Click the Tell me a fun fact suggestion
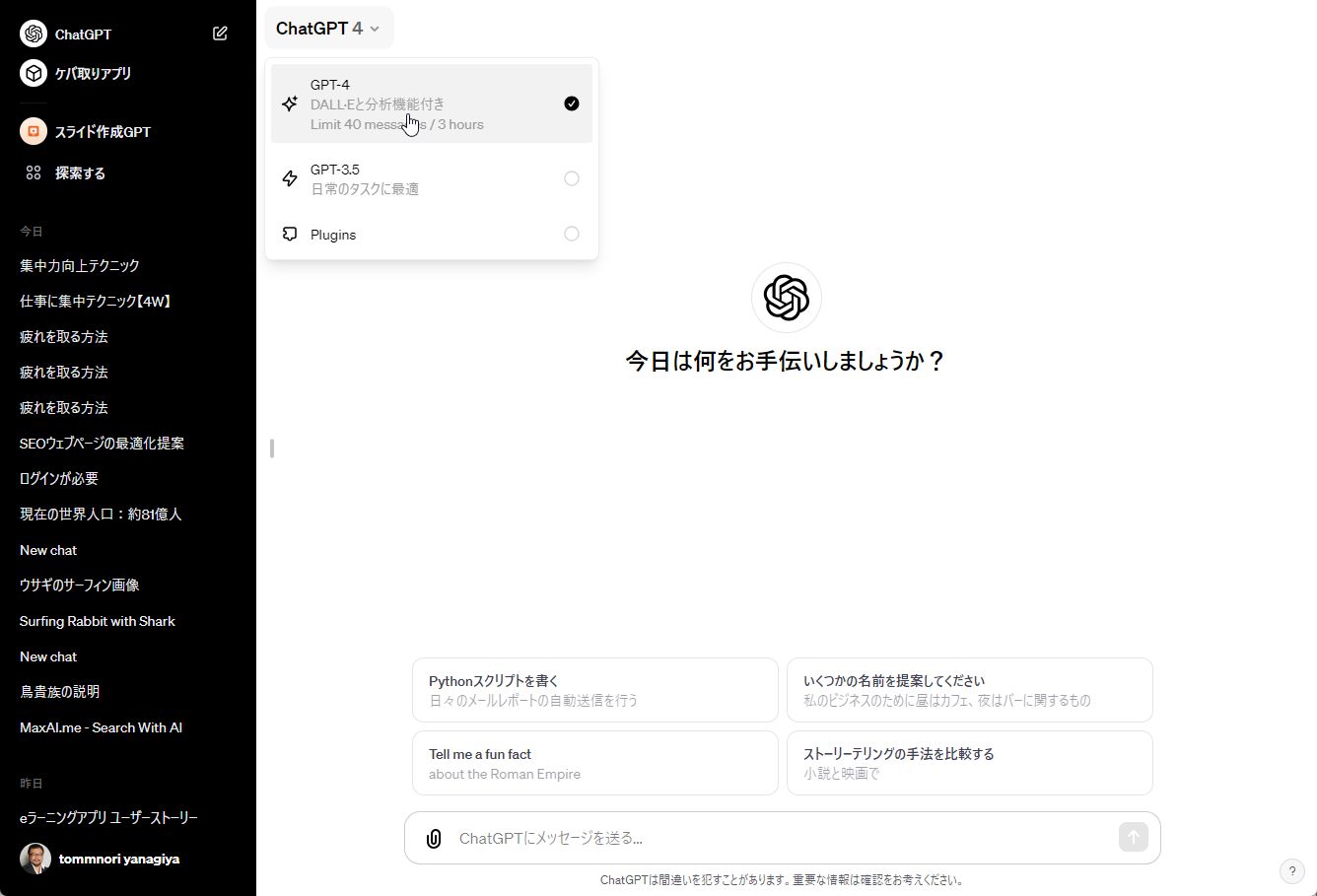This screenshot has height=896, width=1317. tap(594, 763)
